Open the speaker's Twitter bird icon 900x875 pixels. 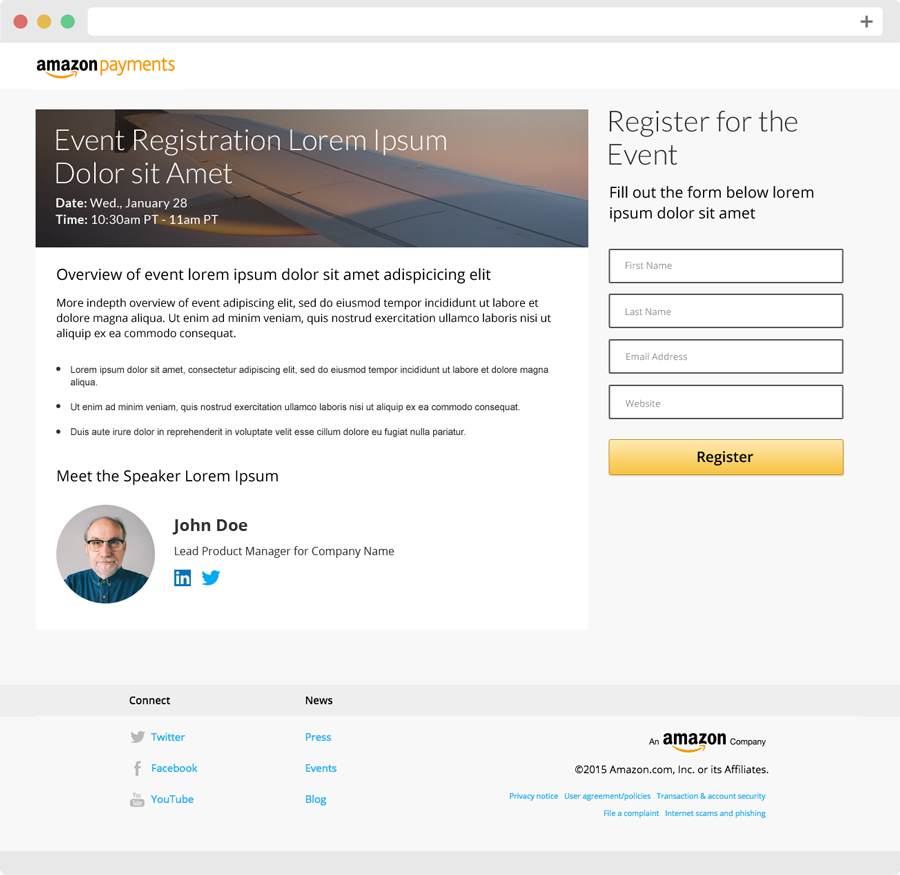(x=211, y=578)
